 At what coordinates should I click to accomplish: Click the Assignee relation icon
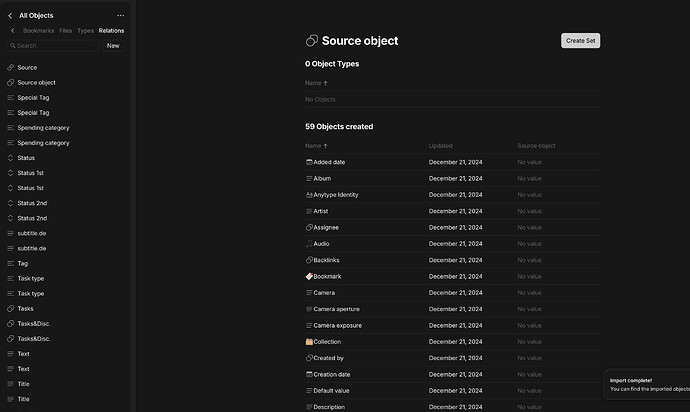click(309, 228)
